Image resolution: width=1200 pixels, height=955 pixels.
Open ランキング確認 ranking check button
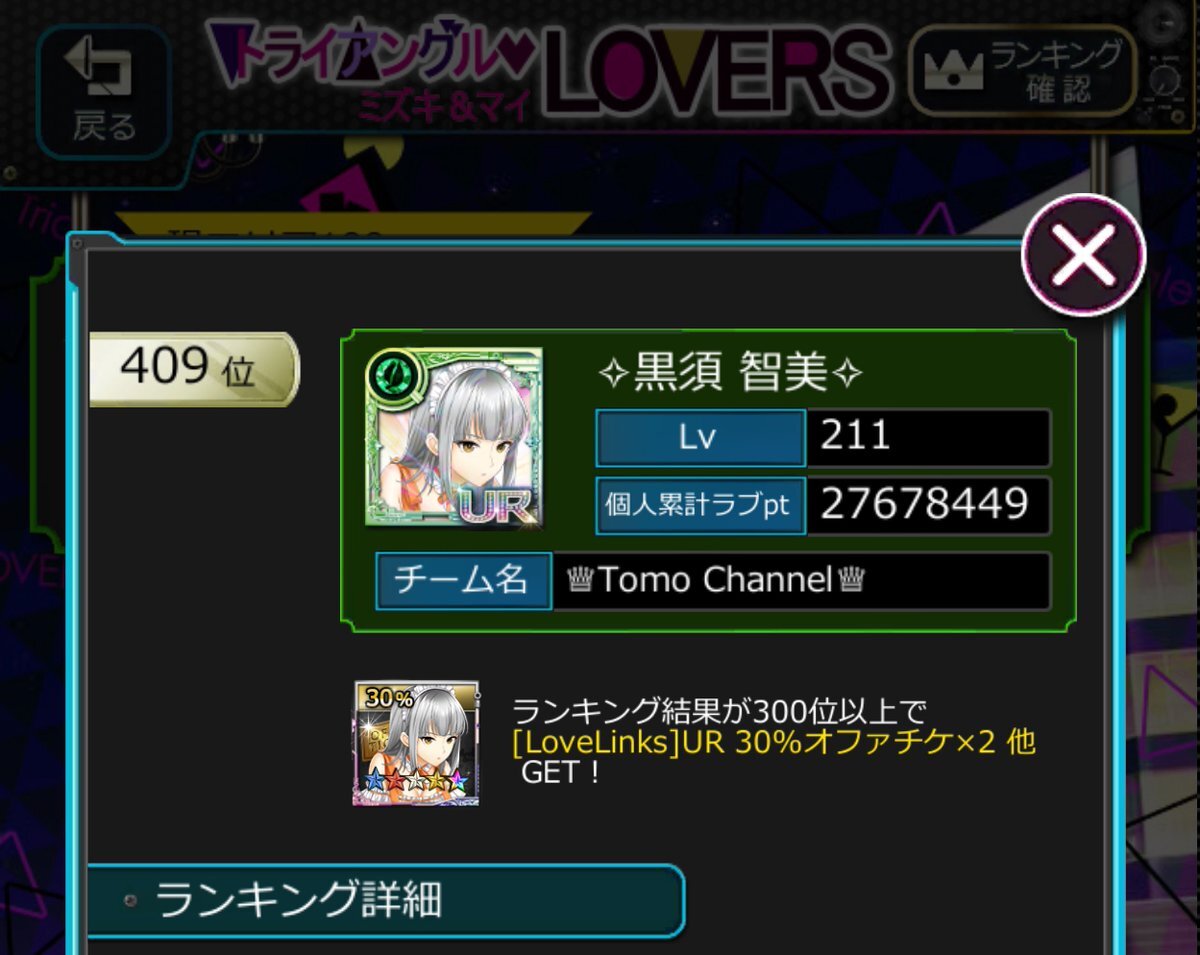tap(1022, 71)
